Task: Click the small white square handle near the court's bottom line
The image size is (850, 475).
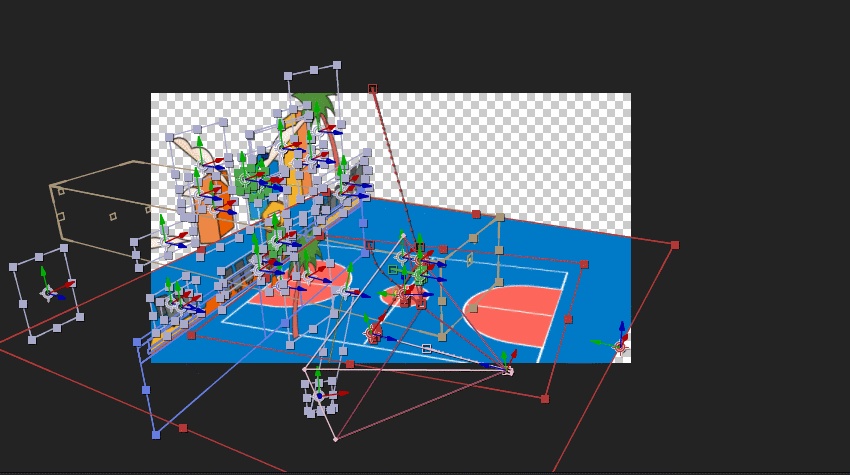Action: (x=426, y=348)
